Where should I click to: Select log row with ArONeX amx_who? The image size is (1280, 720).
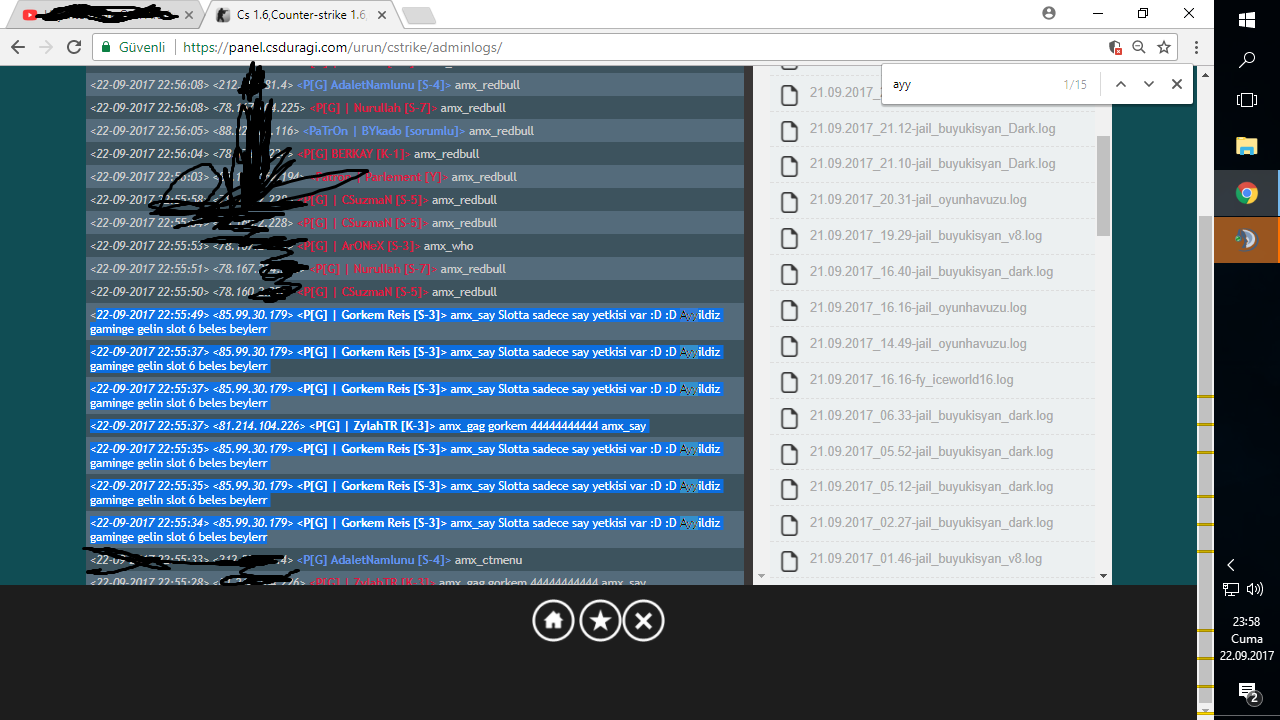click(x=415, y=246)
